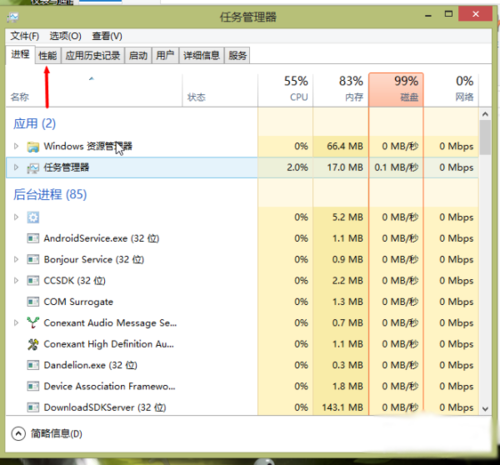Click the Bonjour Service process icon
Viewport: 500px width, 465px height.
(x=33, y=259)
